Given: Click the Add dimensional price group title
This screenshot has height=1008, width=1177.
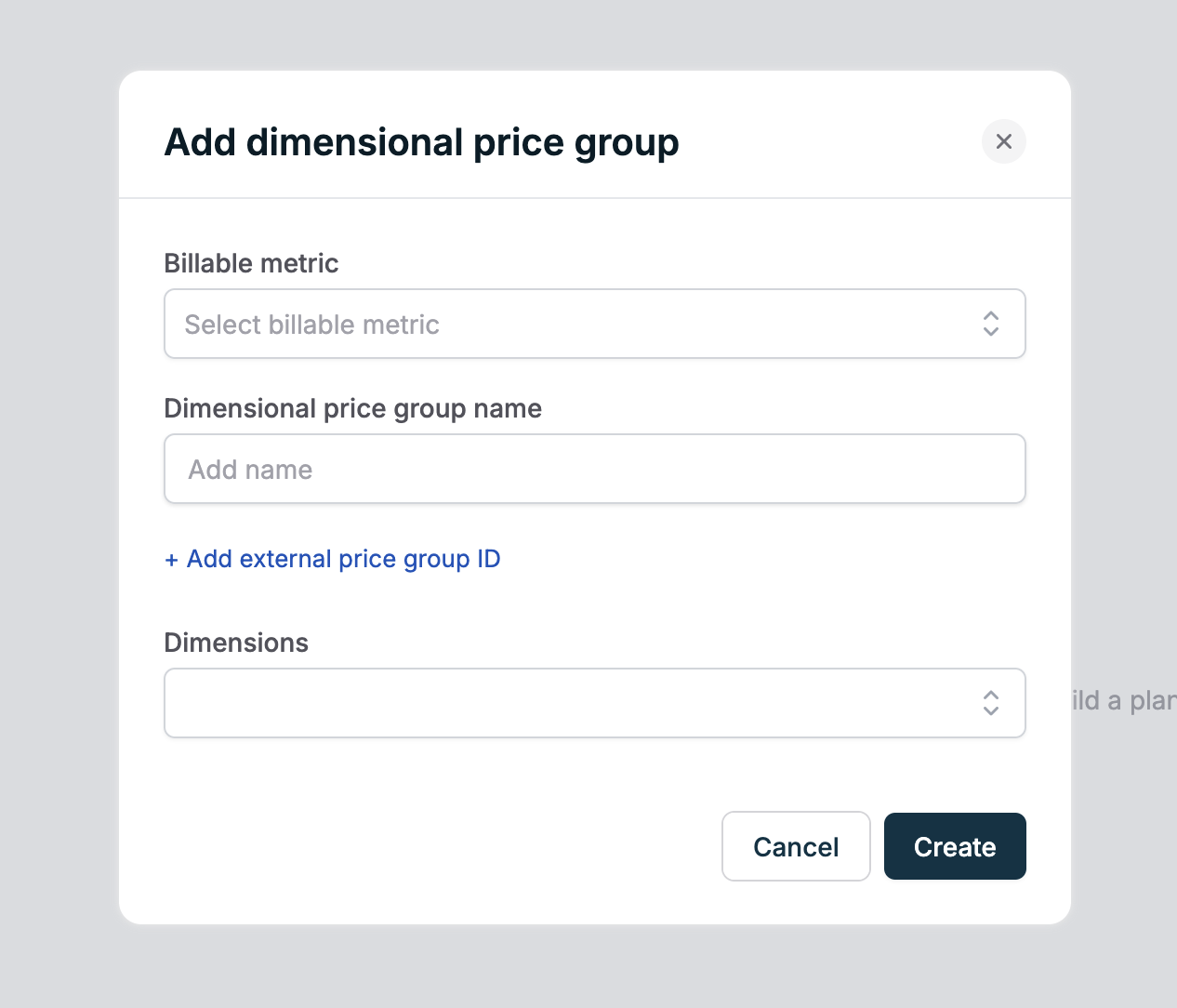Looking at the screenshot, I should [421, 141].
